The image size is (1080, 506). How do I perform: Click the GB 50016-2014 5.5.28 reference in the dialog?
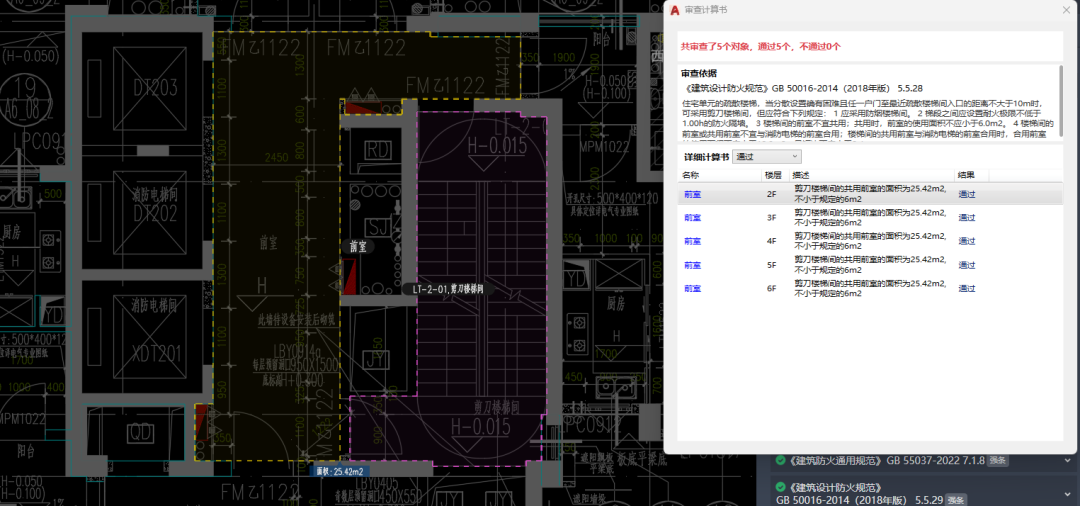point(804,89)
